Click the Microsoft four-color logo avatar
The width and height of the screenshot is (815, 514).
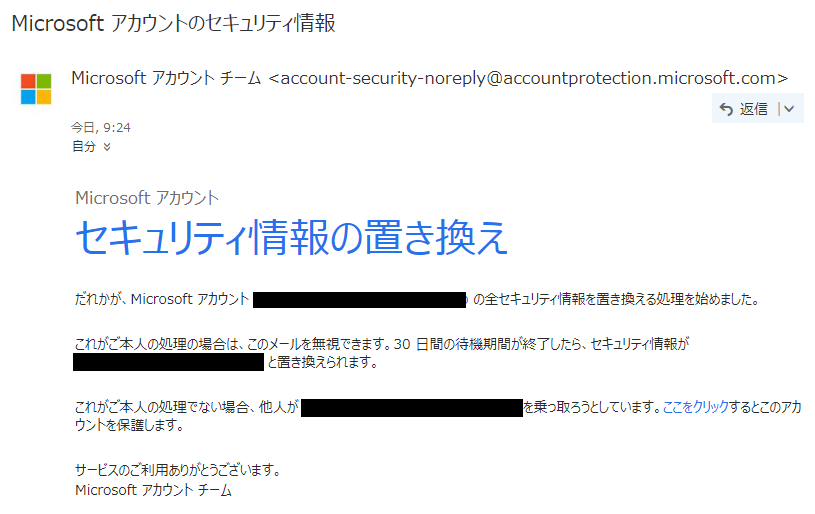click(36, 89)
